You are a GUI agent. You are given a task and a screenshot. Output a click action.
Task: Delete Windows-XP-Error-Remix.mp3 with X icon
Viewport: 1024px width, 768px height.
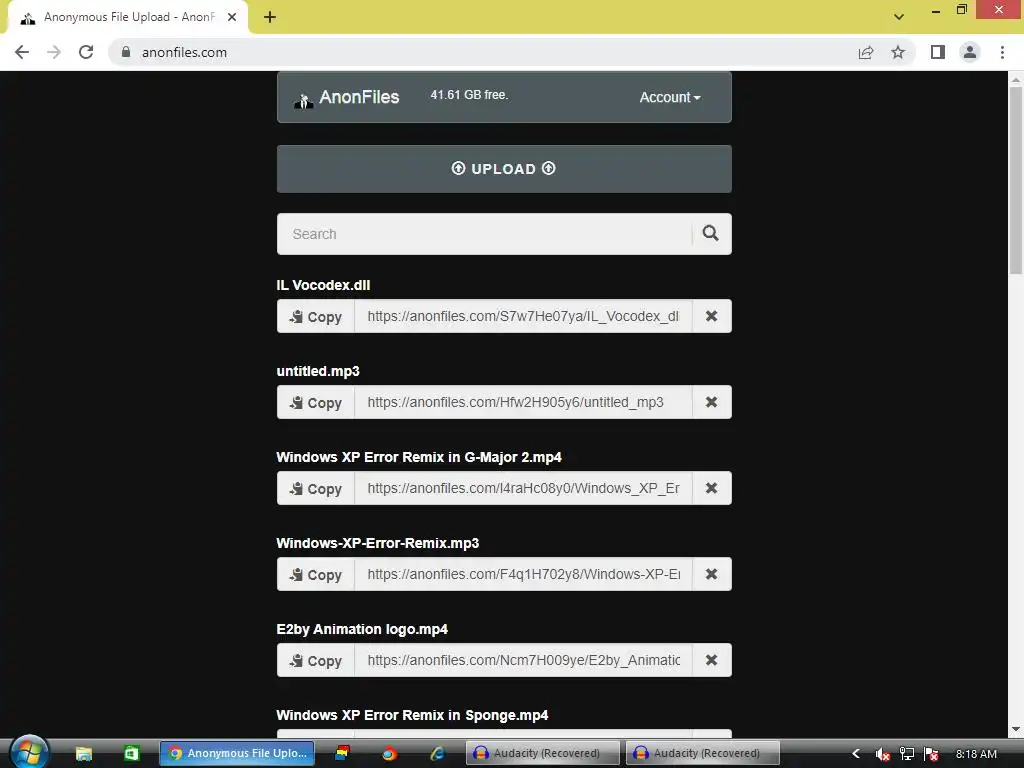(712, 575)
